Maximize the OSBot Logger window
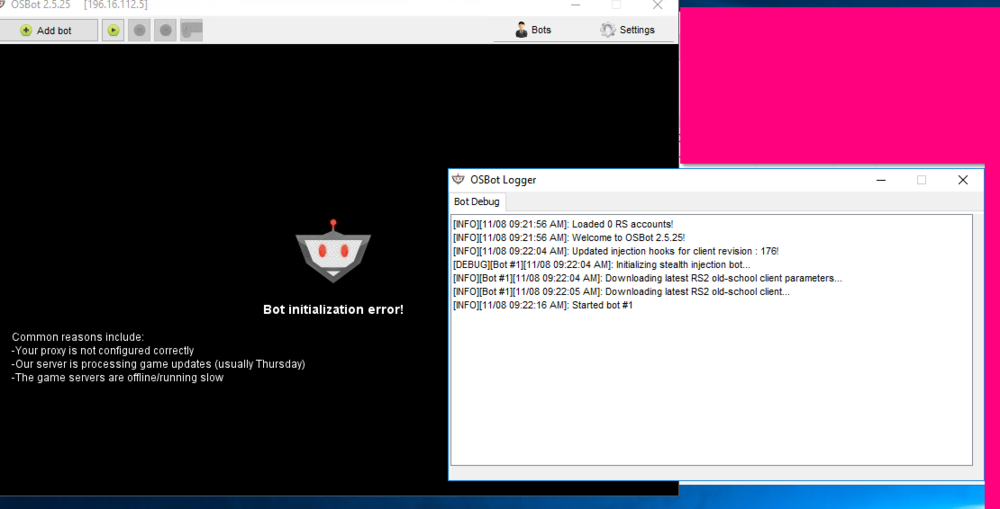This screenshot has height=509, width=1000. click(x=922, y=180)
